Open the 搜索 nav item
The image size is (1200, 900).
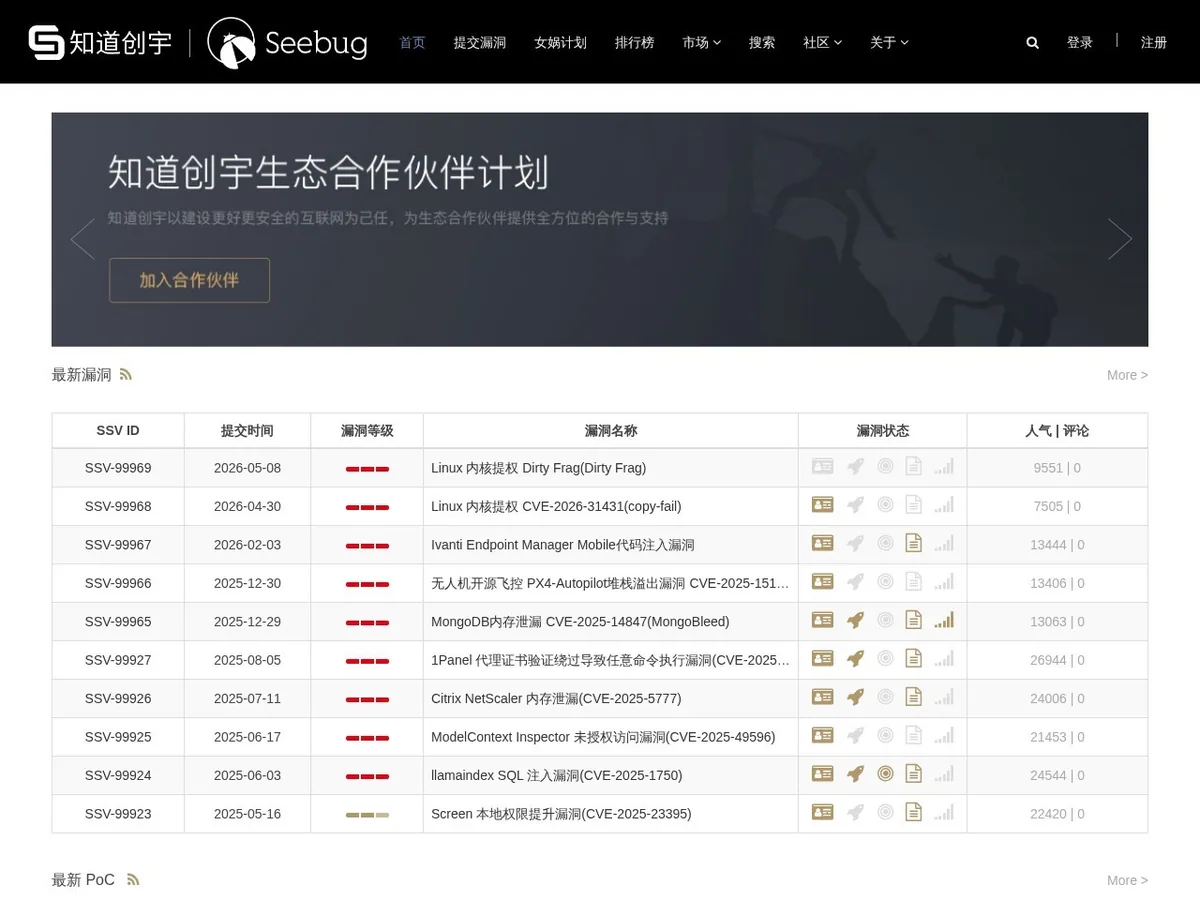[762, 43]
